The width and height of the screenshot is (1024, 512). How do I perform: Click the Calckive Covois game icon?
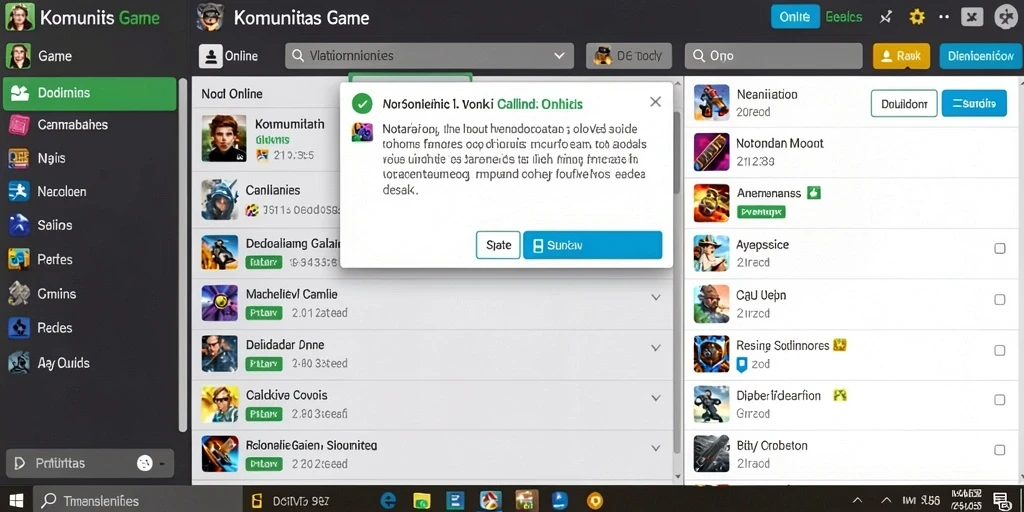click(220, 404)
